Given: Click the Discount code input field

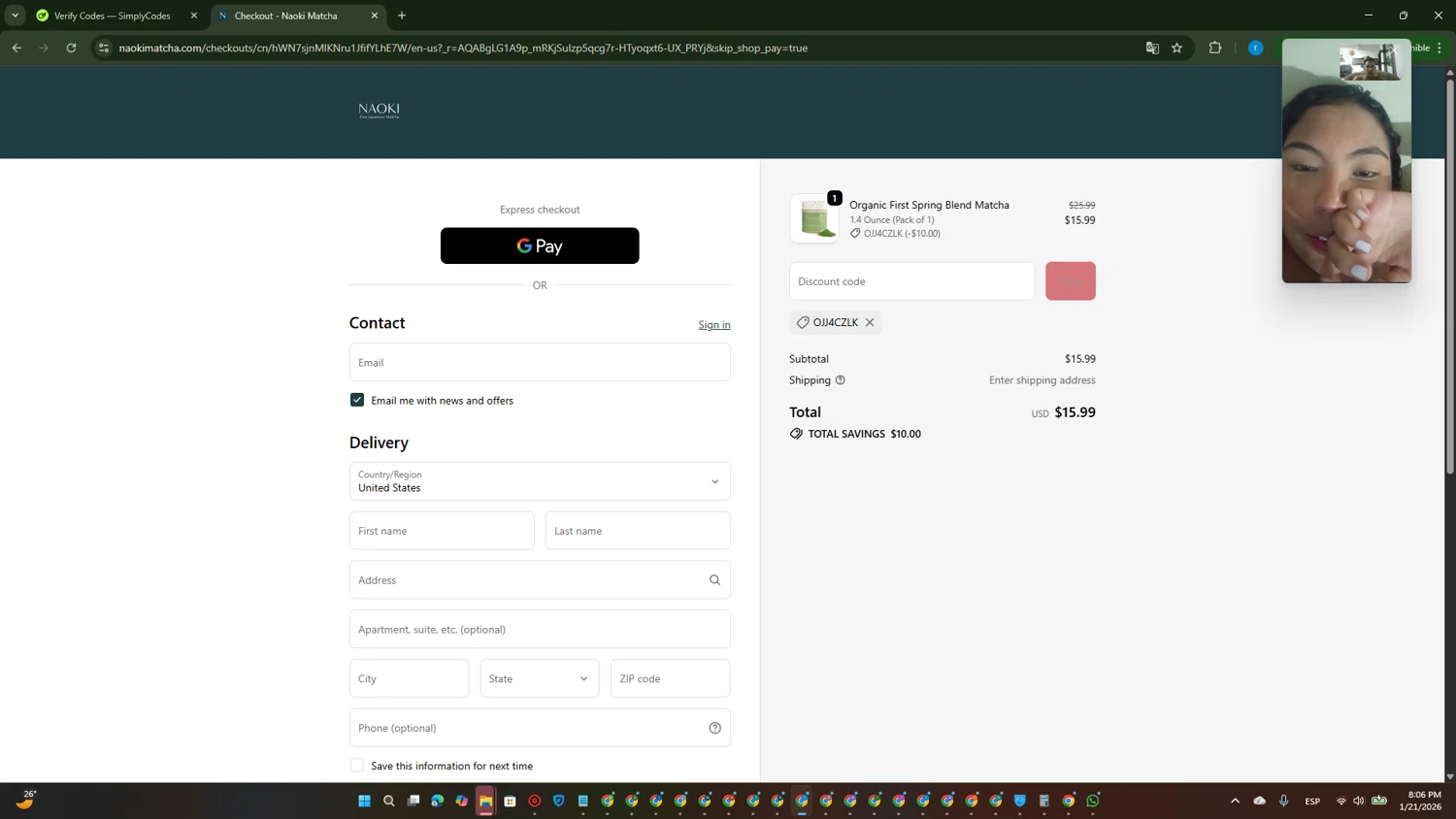Looking at the screenshot, I should pos(911,281).
